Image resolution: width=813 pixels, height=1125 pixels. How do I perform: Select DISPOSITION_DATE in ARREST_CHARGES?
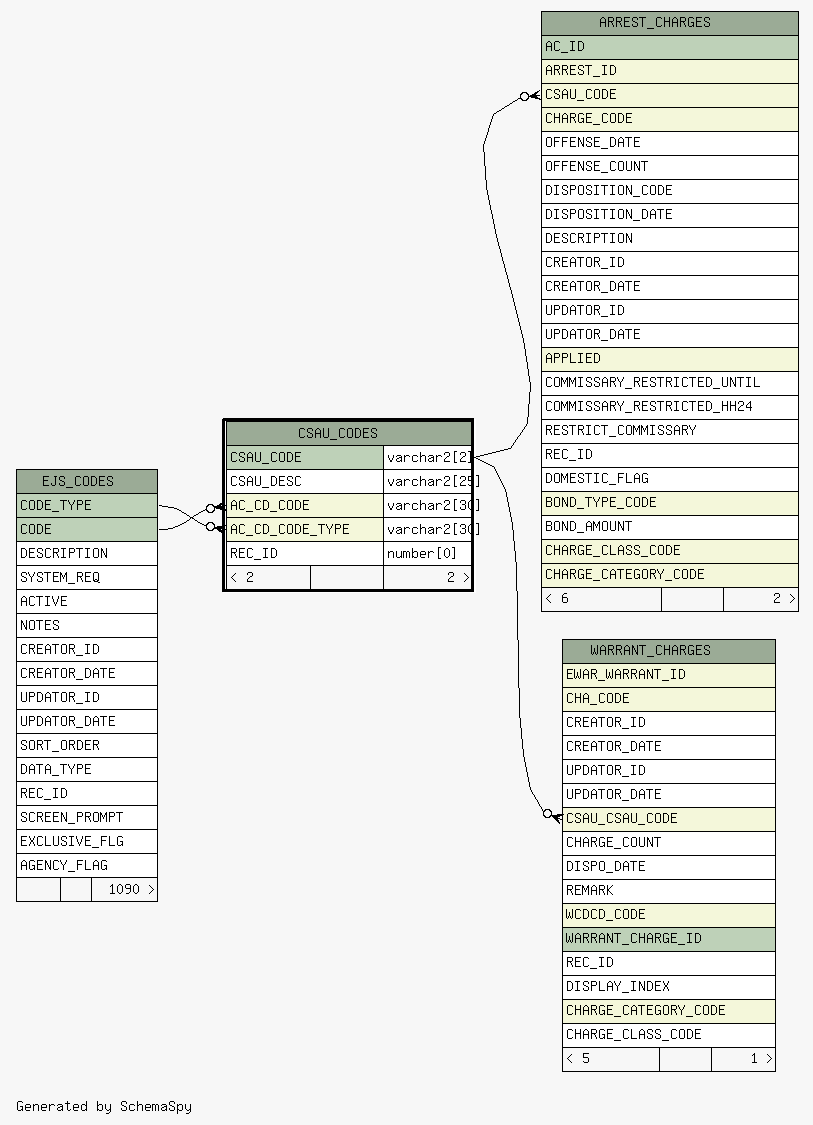tap(669, 215)
